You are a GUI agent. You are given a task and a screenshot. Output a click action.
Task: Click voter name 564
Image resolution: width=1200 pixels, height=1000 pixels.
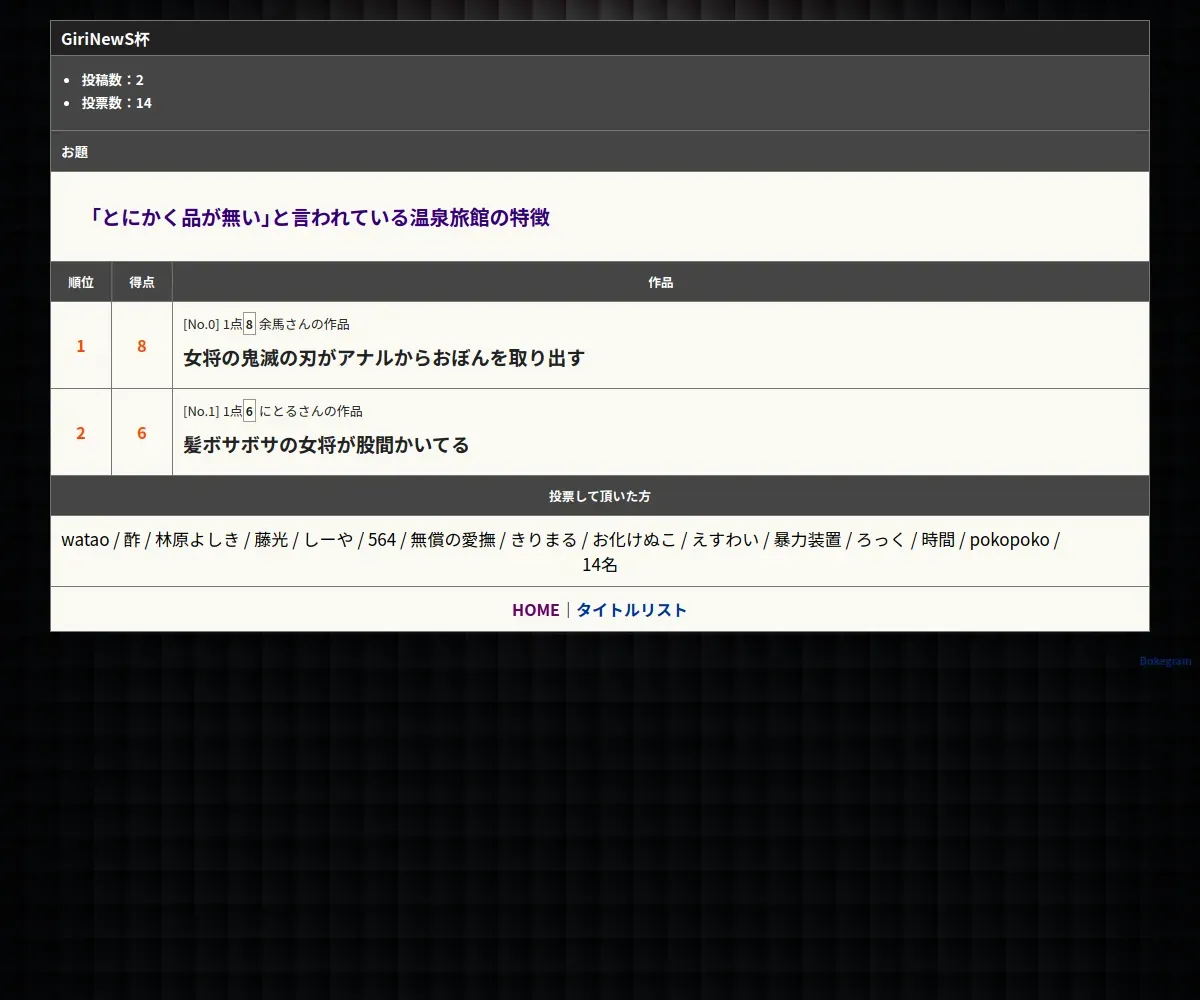382,540
